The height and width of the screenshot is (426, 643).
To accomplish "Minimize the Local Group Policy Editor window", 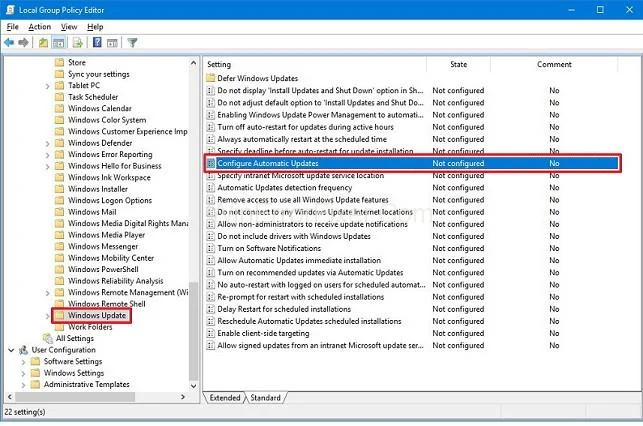I will coord(571,9).
